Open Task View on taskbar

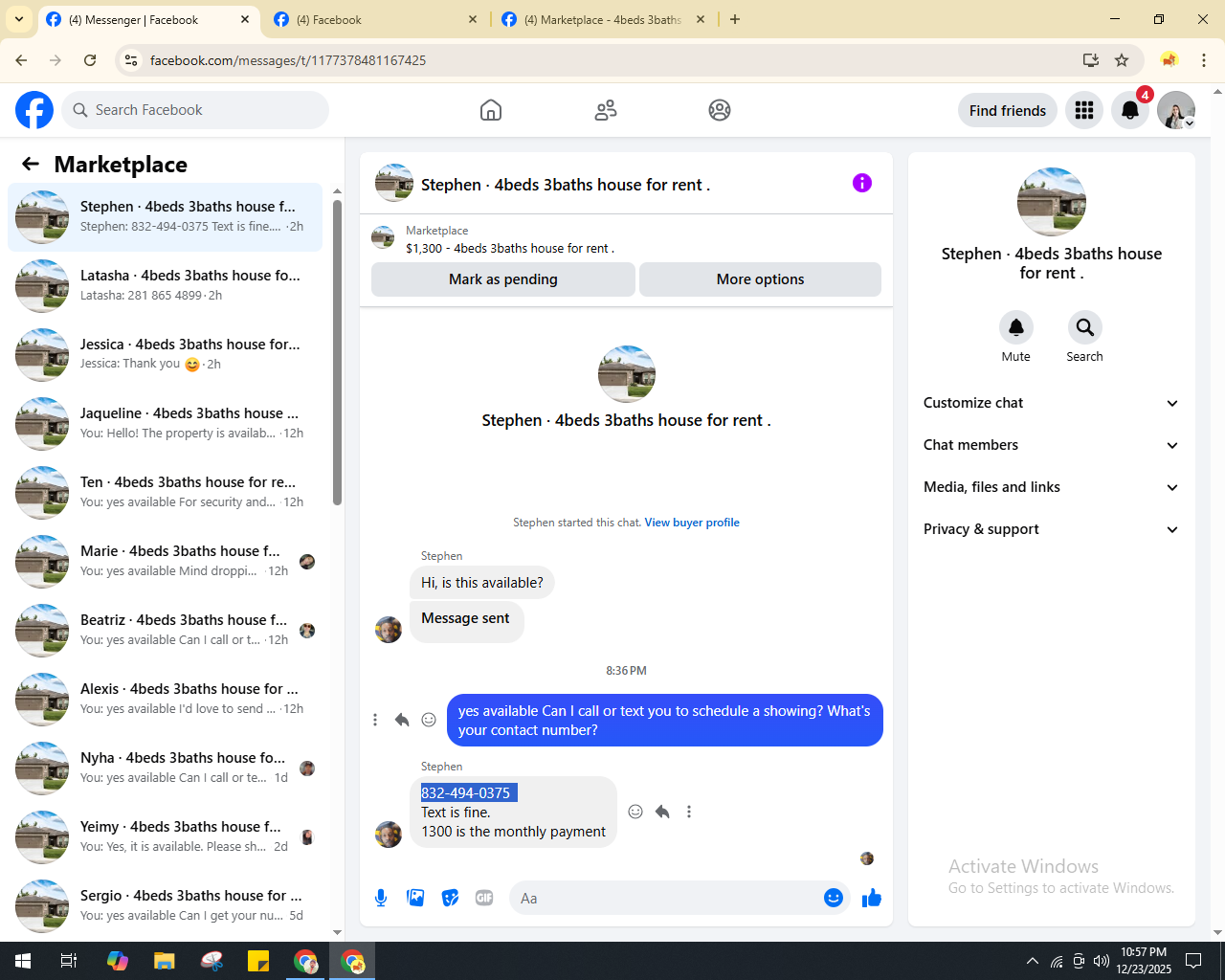pos(69,961)
